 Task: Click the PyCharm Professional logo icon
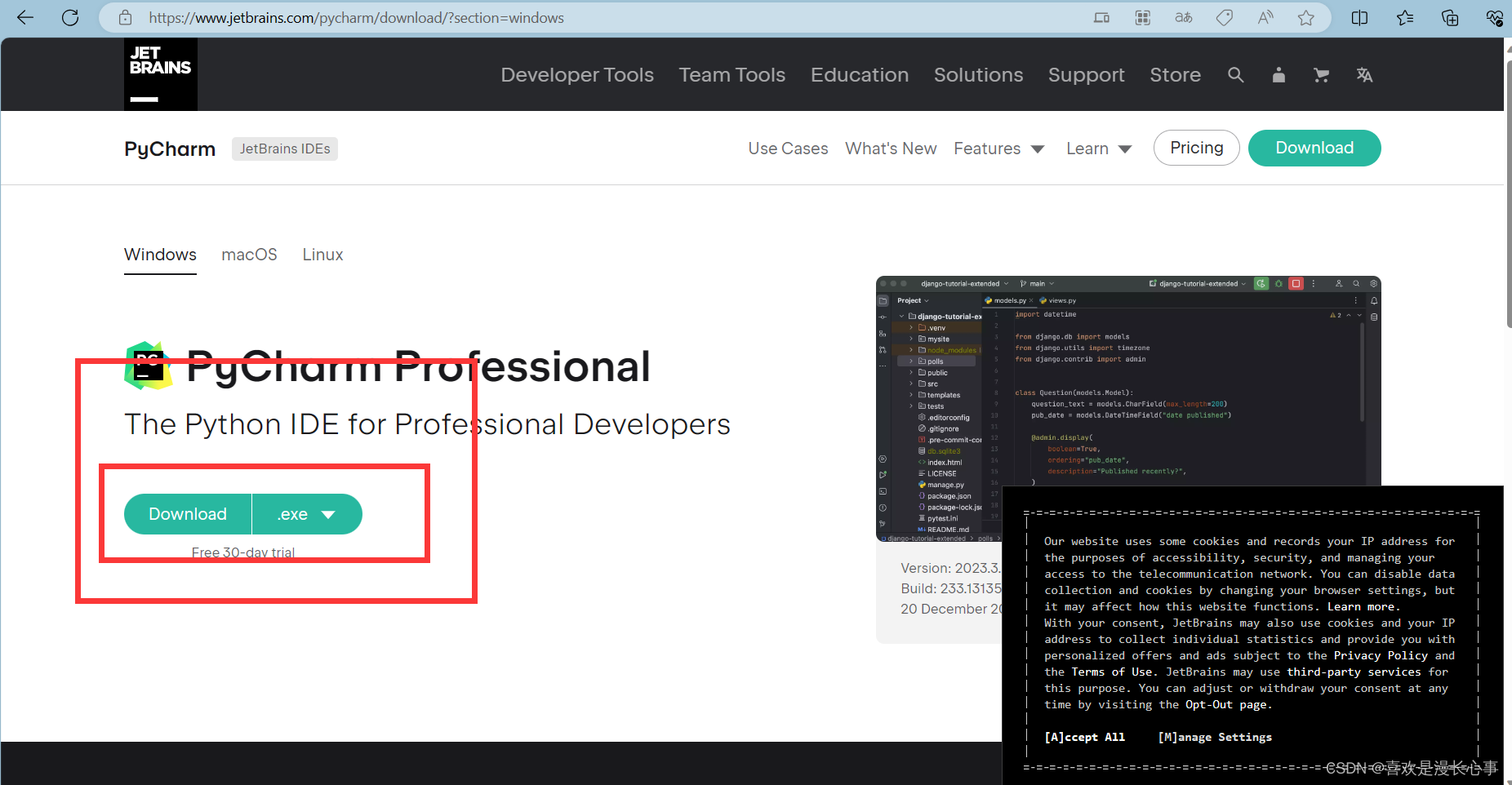(x=148, y=366)
